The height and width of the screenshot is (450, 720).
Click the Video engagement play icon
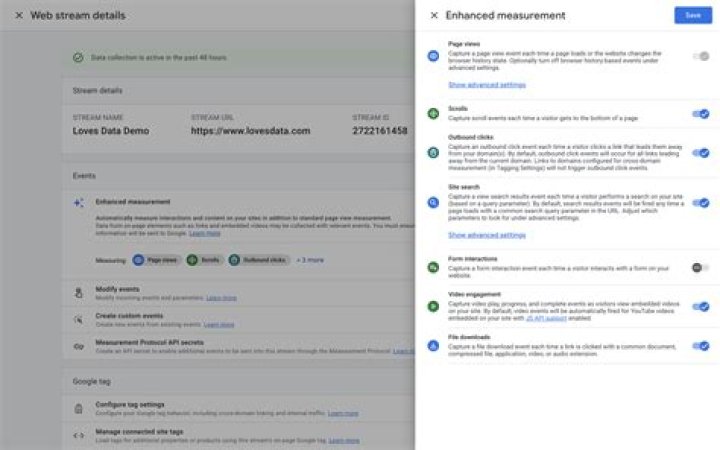tap(433, 306)
